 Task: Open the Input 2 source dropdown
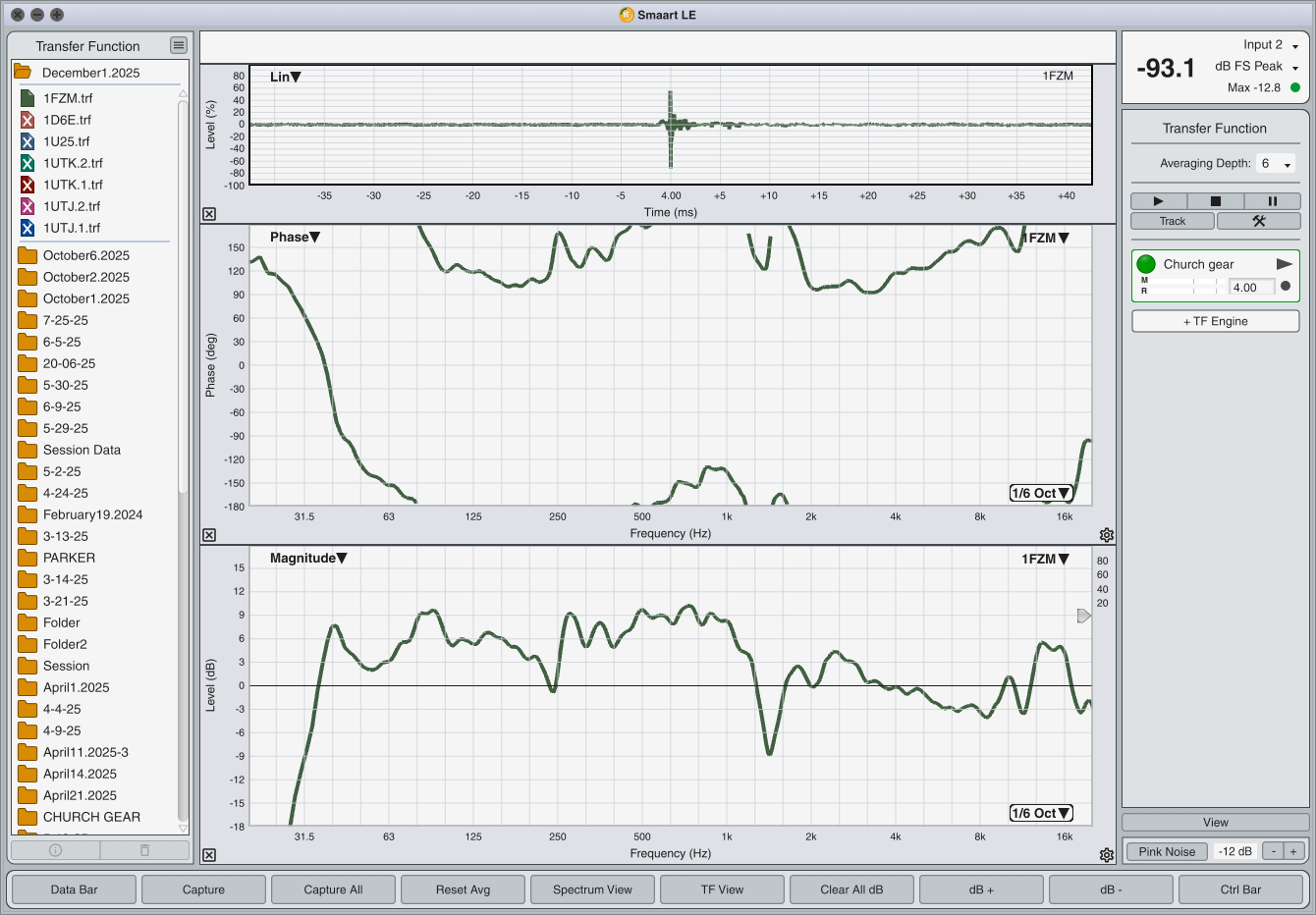[1294, 46]
